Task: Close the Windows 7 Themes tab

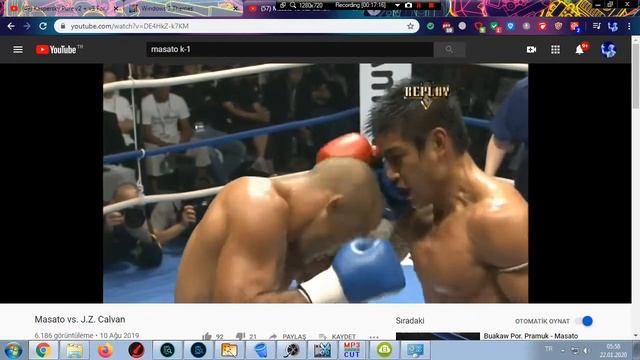Action: pyautogui.click(x=236, y=8)
